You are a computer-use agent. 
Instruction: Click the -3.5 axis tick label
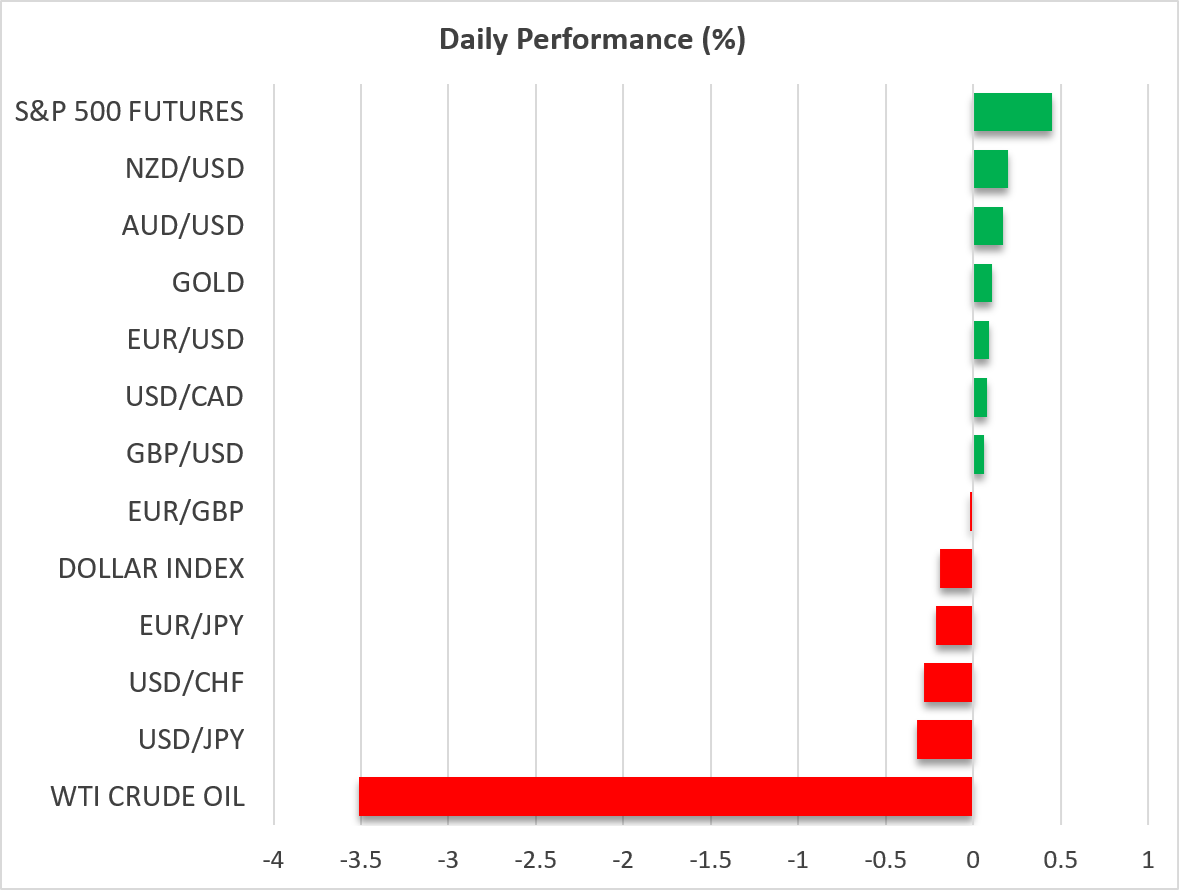tap(360, 861)
